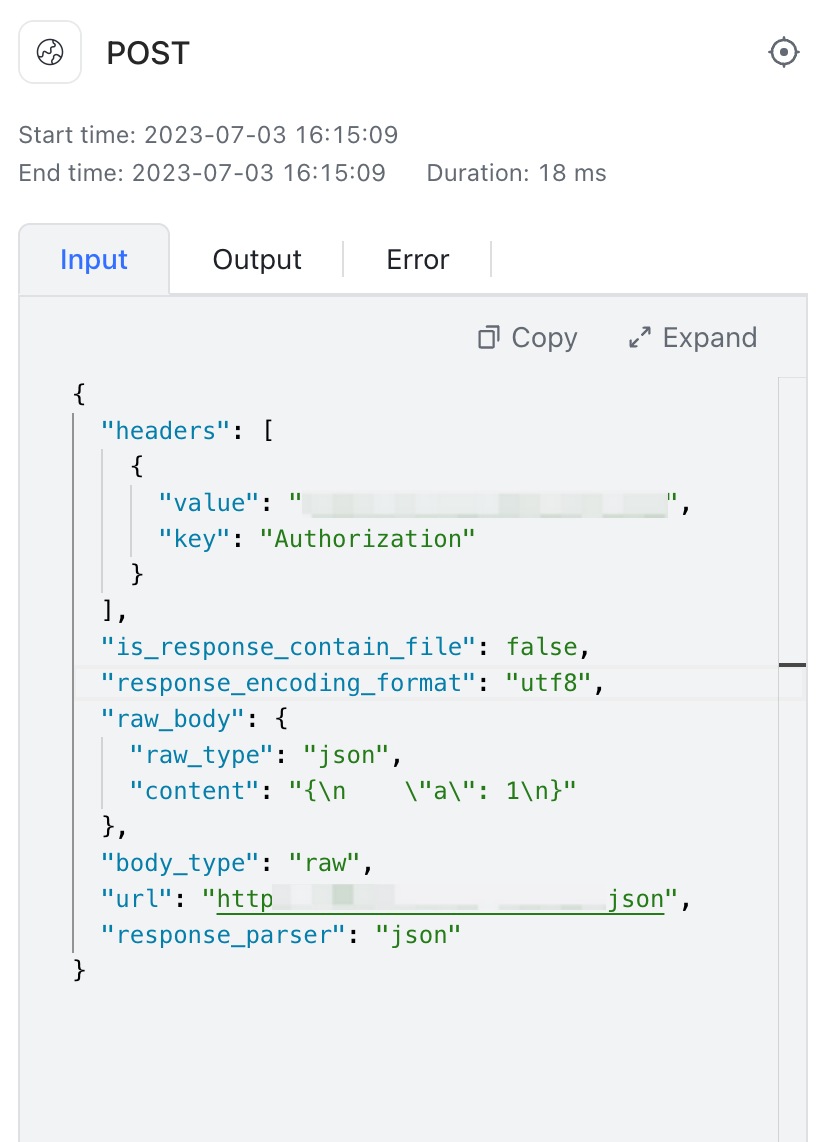Copy the input JSON using the Copy button
Viewport: 822px width, 1142px height.
tap(527, 338)
